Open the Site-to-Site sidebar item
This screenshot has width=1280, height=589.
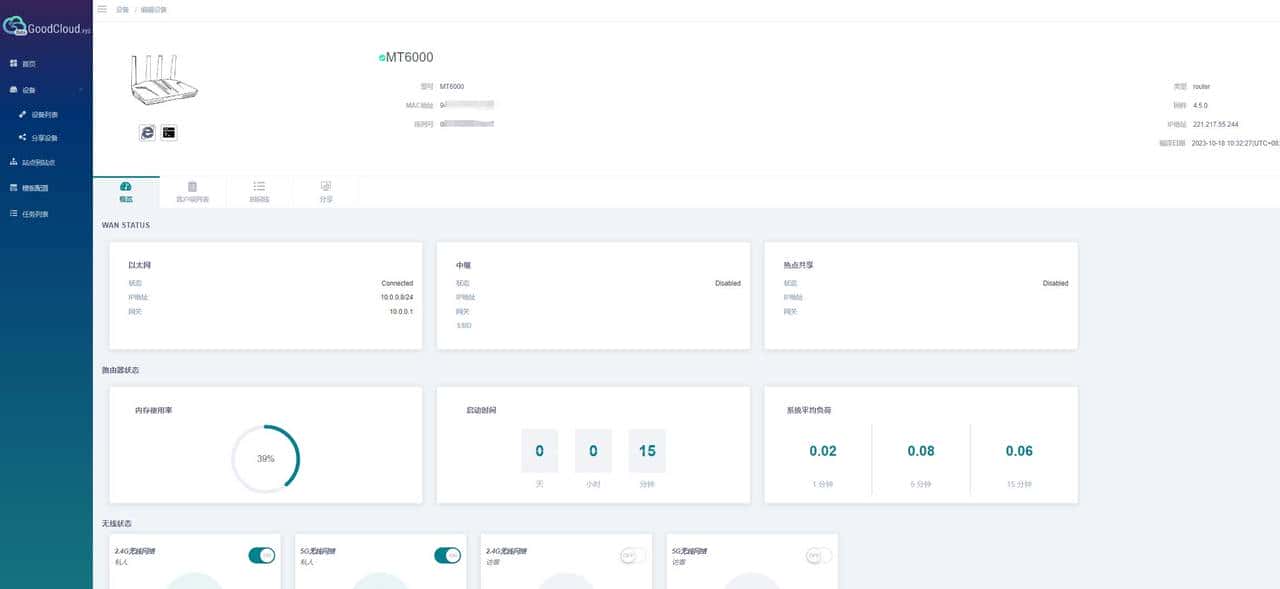pos(38,162)
